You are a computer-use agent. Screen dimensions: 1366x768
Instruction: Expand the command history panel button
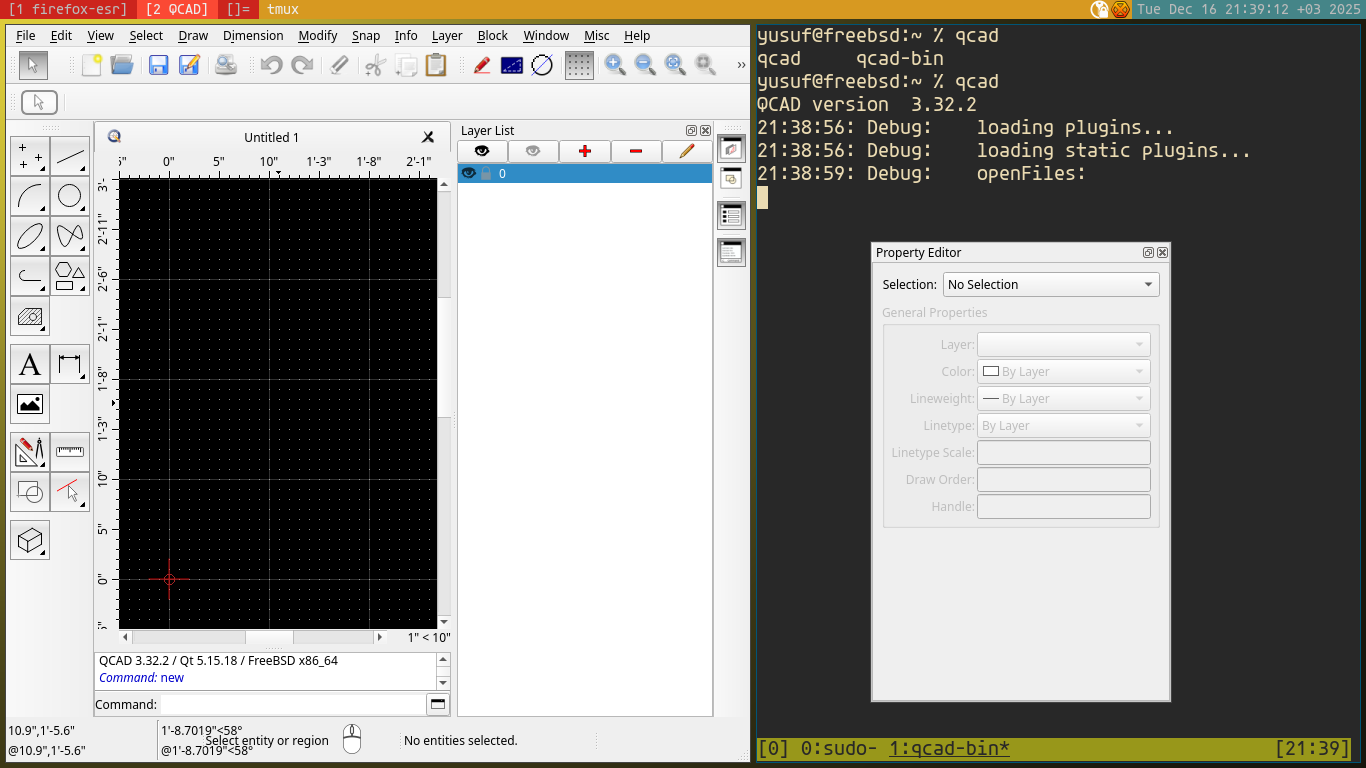[437, 704]
